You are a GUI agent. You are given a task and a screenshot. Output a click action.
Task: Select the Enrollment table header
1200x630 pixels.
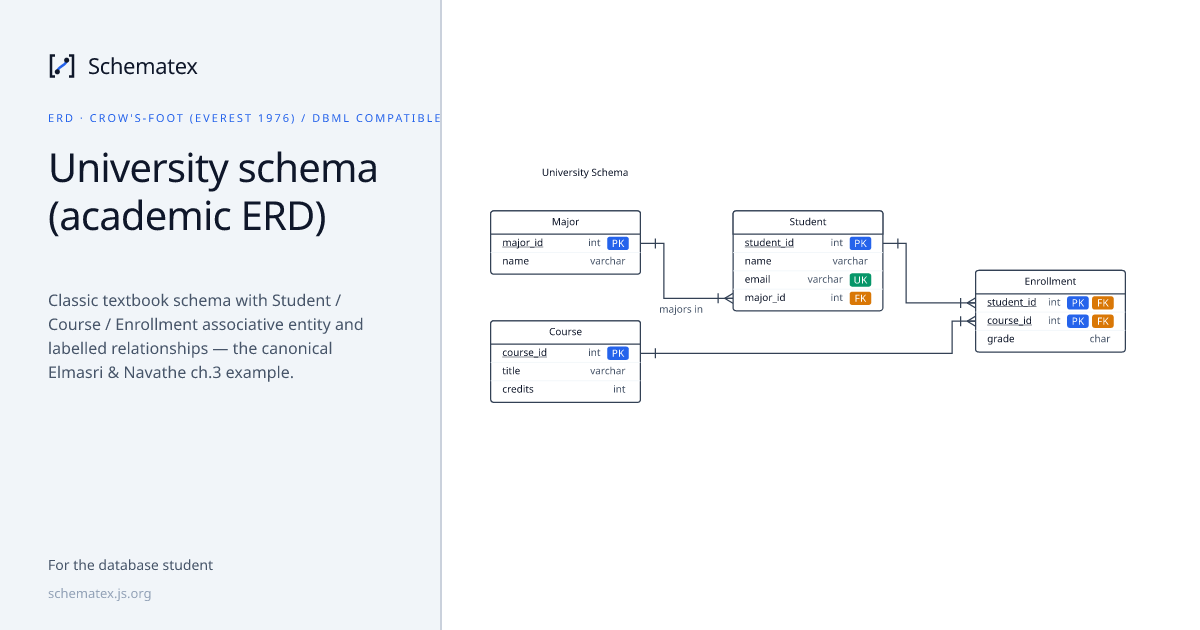click(x=1050, y=282)
